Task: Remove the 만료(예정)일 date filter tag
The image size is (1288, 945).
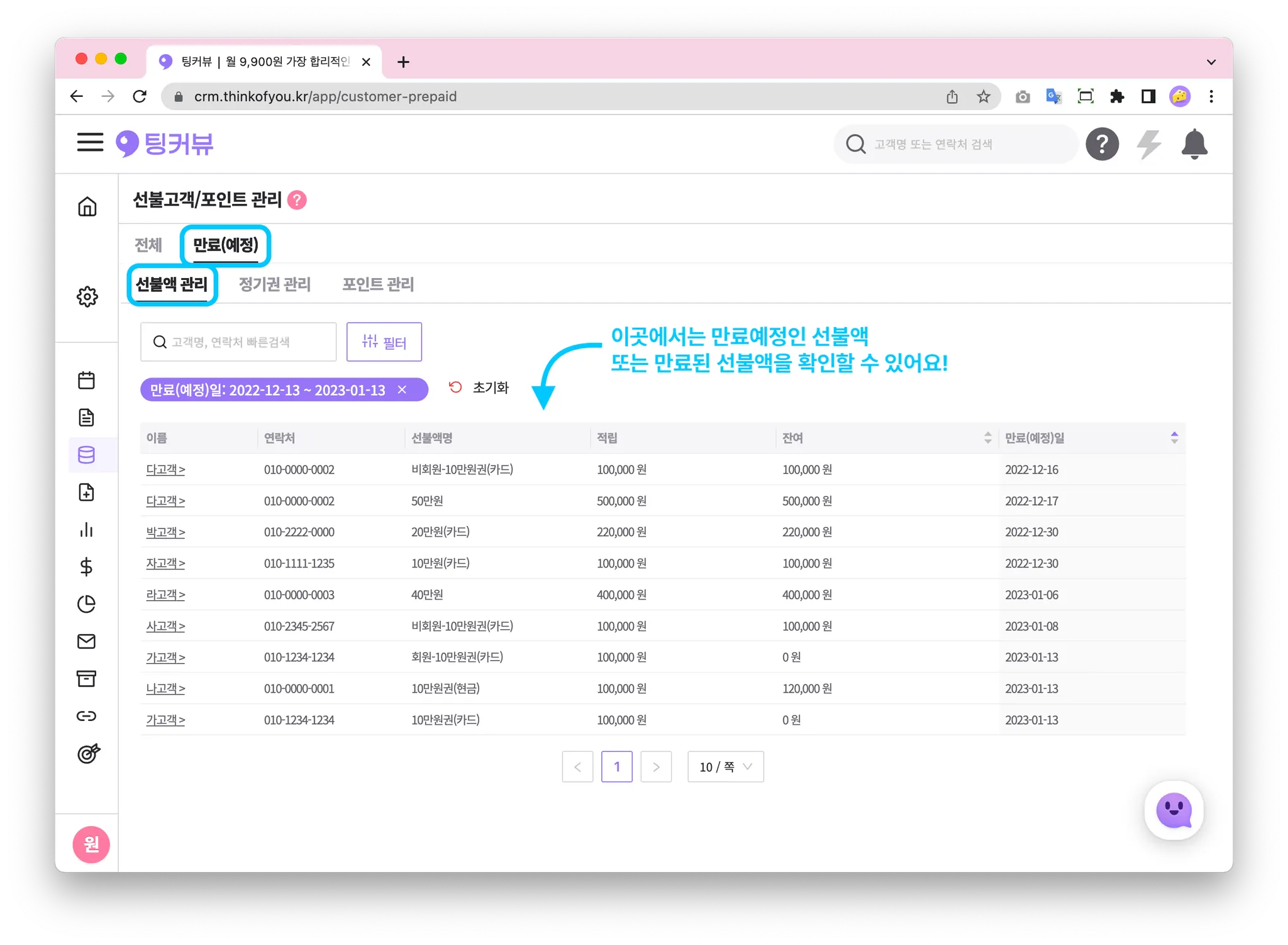Action: (x=402, y=390)
